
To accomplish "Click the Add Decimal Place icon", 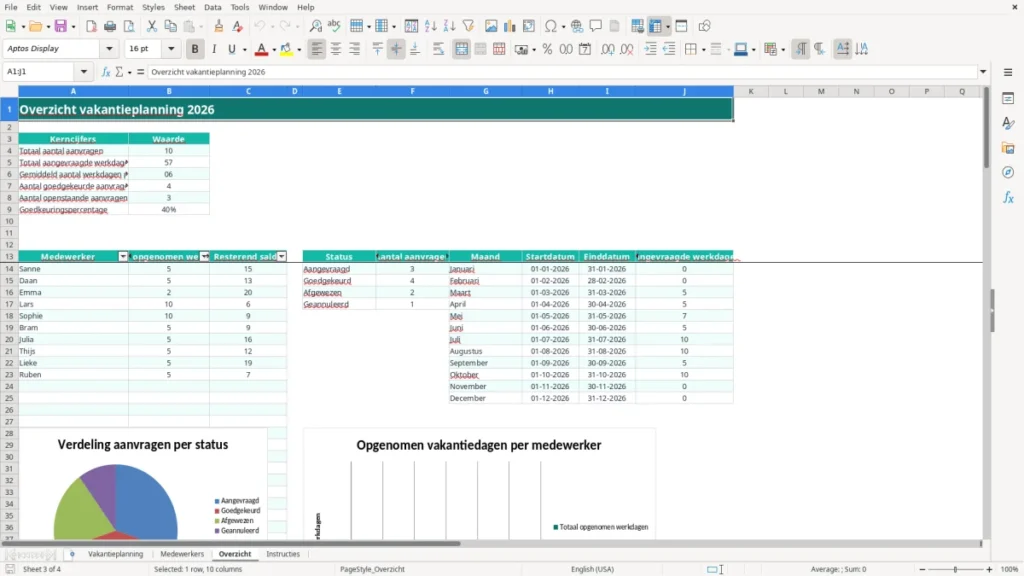I will coord(607,49).
